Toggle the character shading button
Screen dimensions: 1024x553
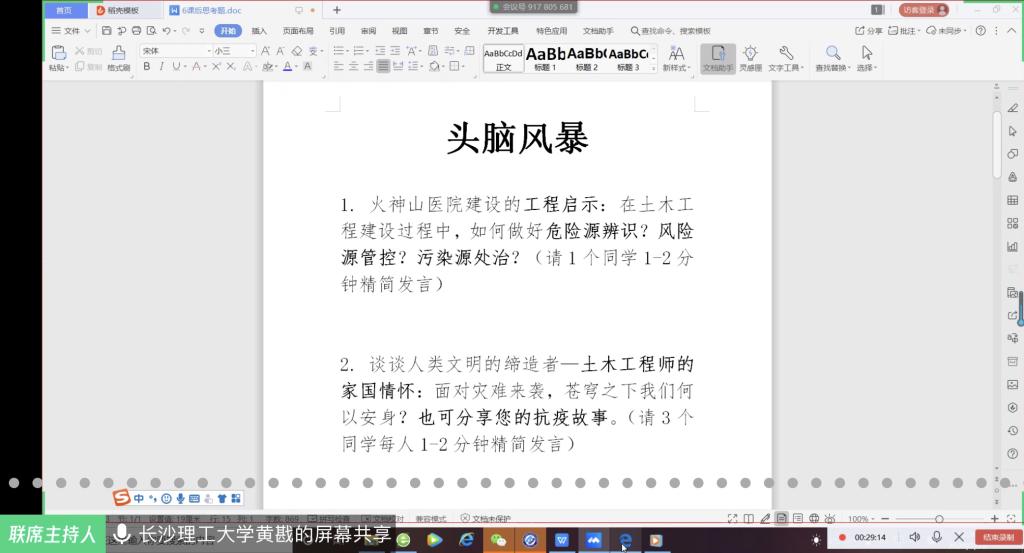[x=309, y=66]
